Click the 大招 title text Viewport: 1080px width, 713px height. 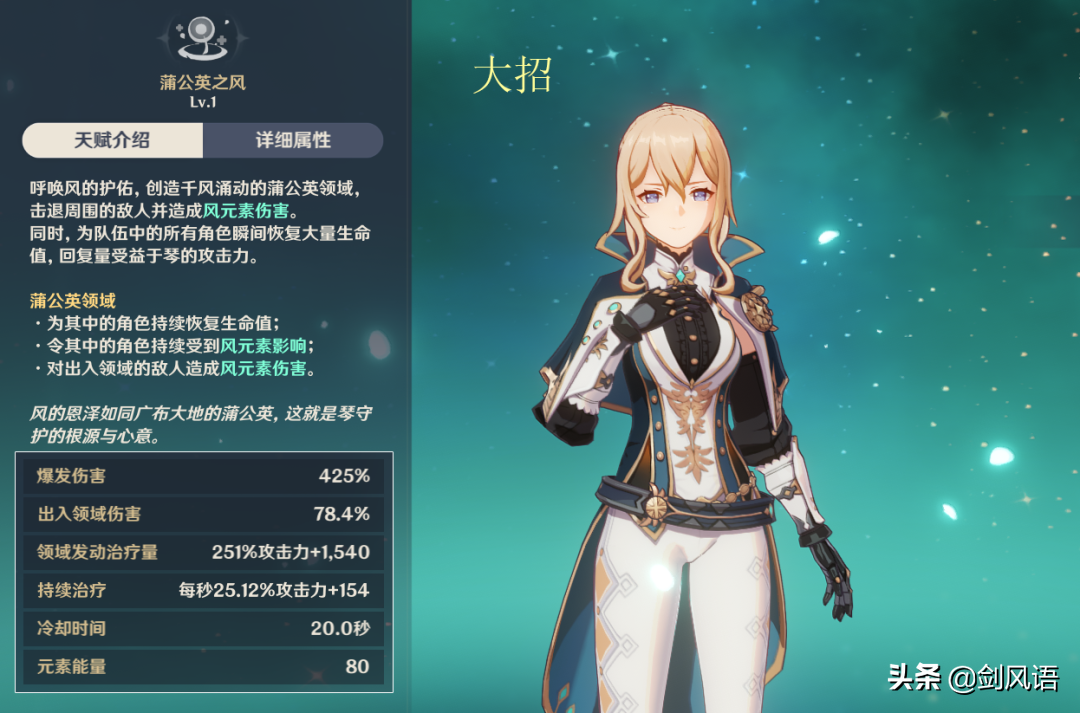513,75
